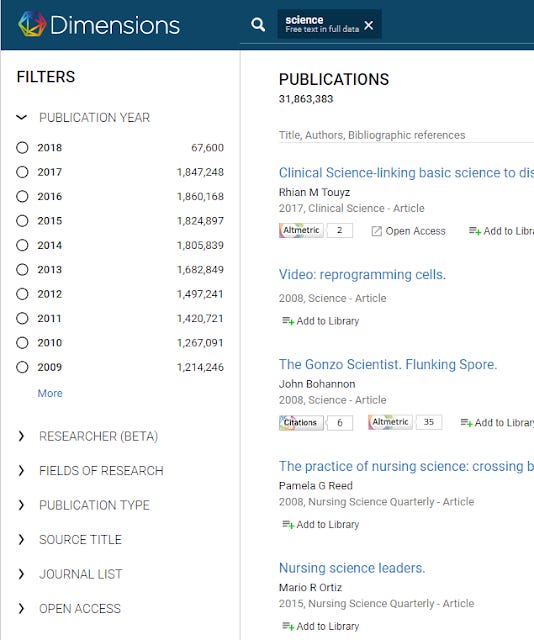The height and width of the screenshot is (640, 534).
Task: Select publication year 2013 radio button
Action: coord(22,269)
